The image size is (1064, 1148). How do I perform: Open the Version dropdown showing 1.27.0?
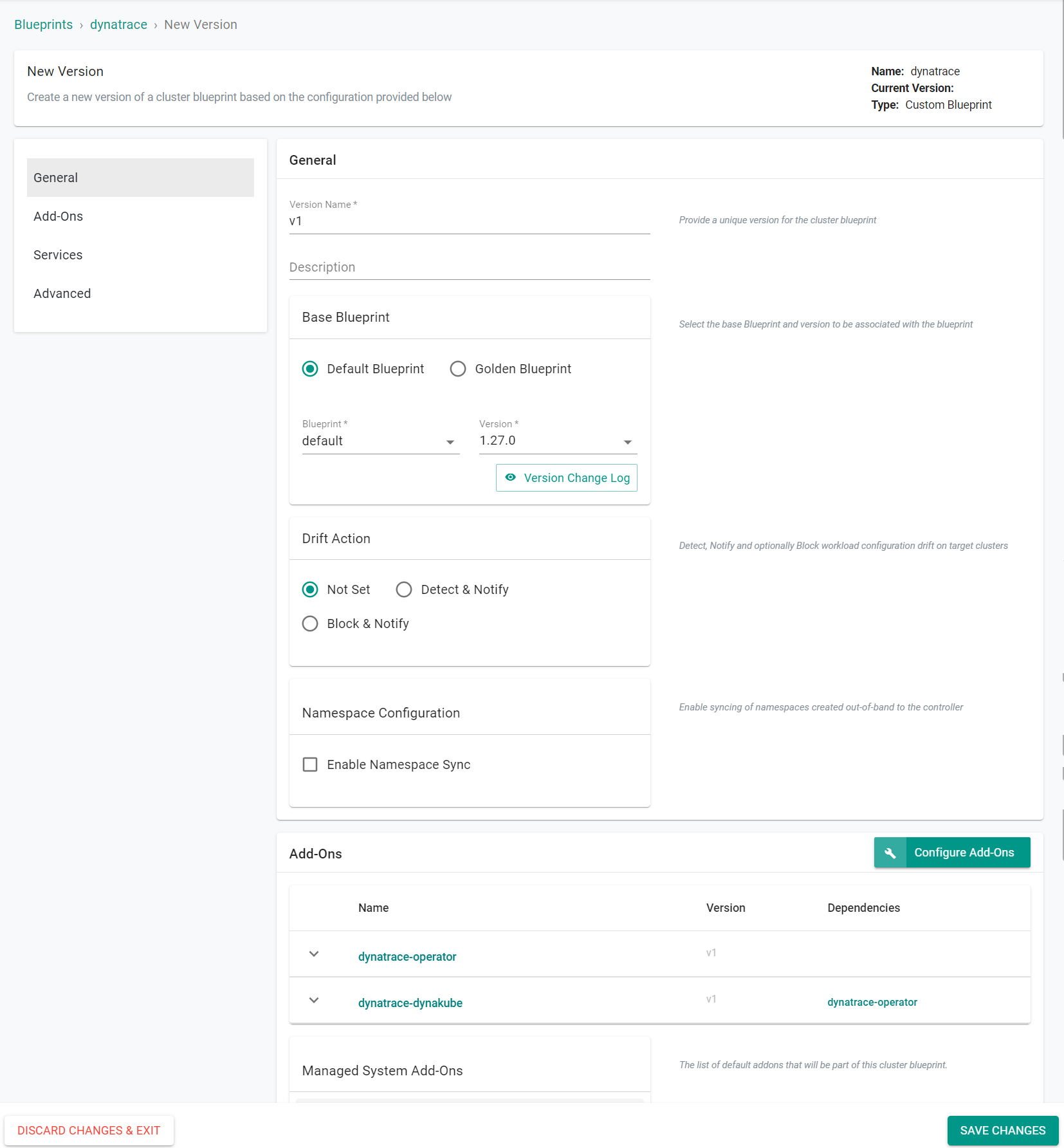(558, 441)
